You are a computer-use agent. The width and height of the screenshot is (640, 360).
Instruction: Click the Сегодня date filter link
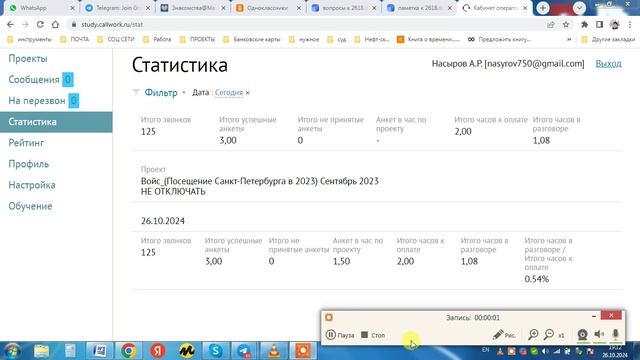pos(229,93)
